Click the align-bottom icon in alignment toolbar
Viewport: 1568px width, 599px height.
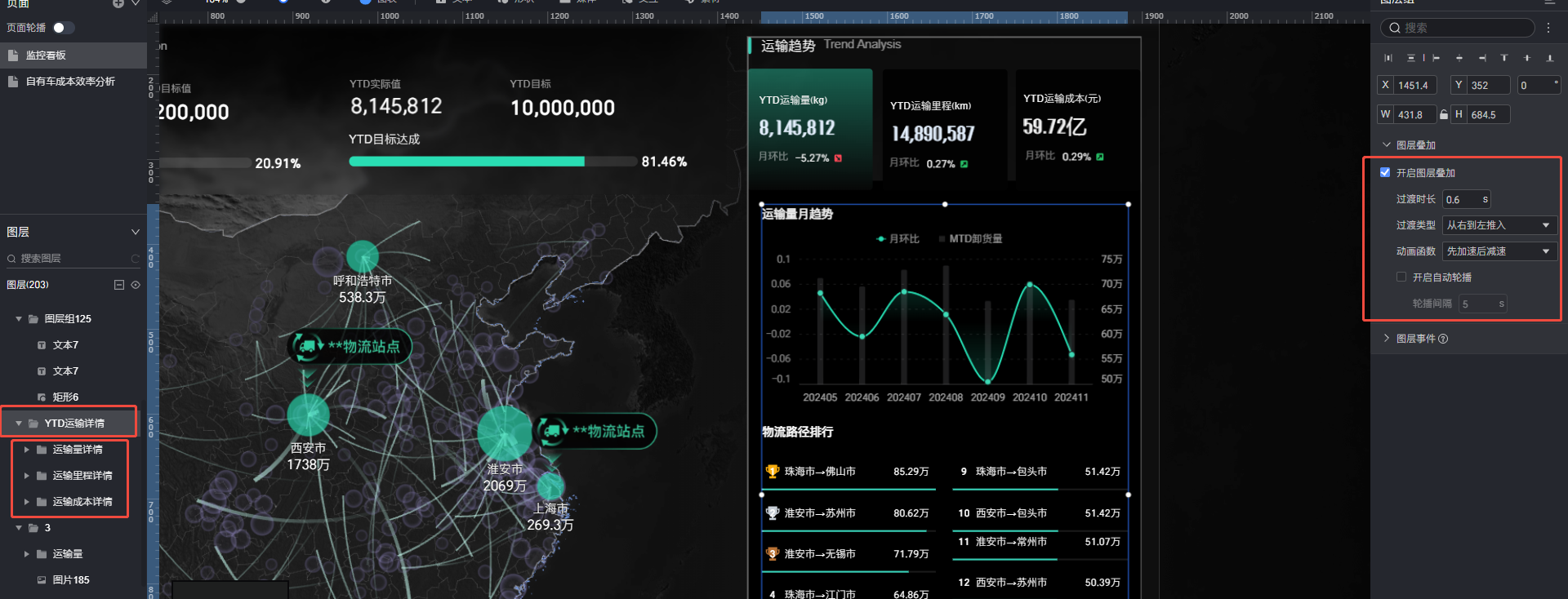(1550, 58)
